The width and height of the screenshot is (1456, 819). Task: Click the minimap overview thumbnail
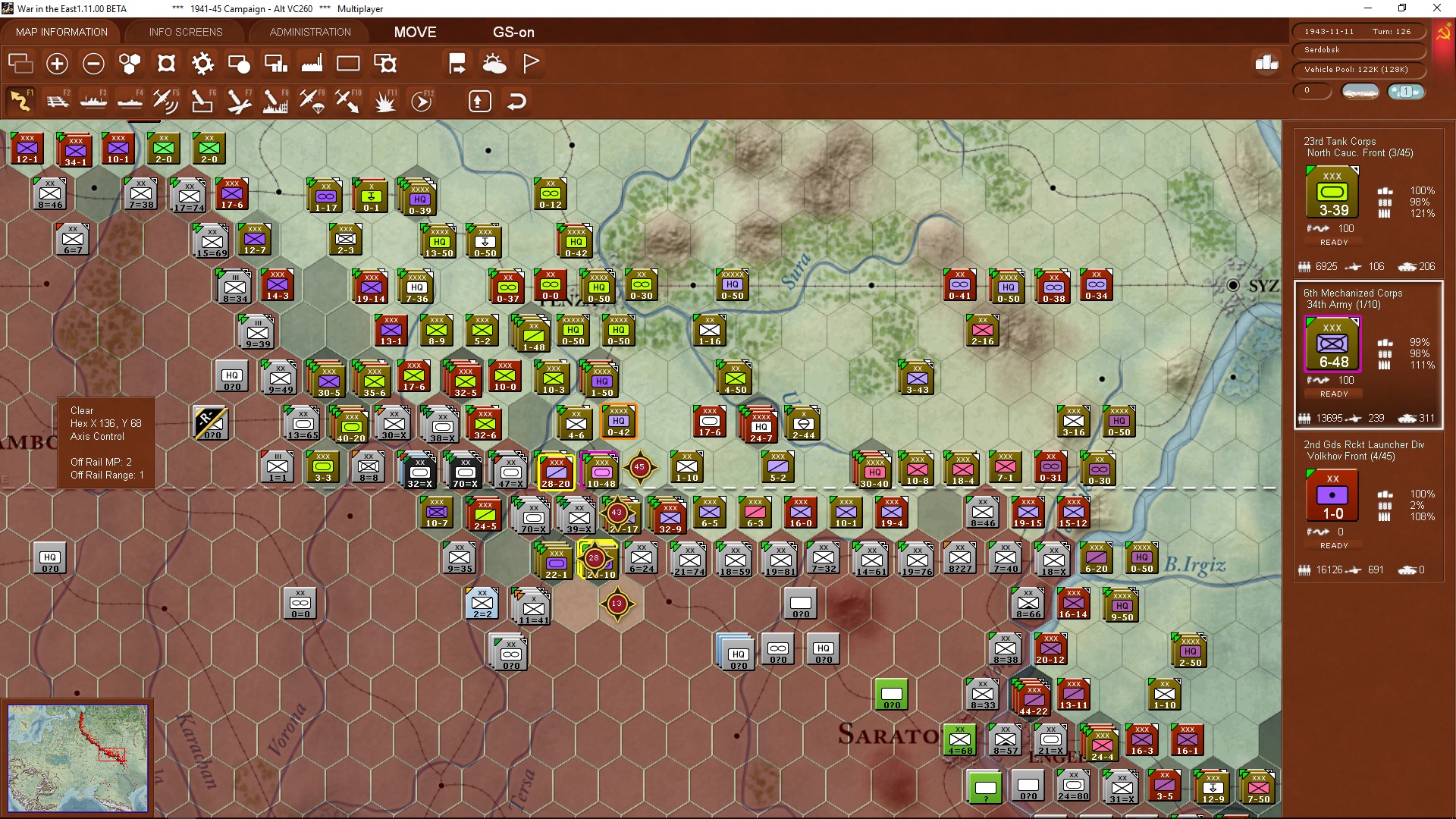(x=78, y=758)
